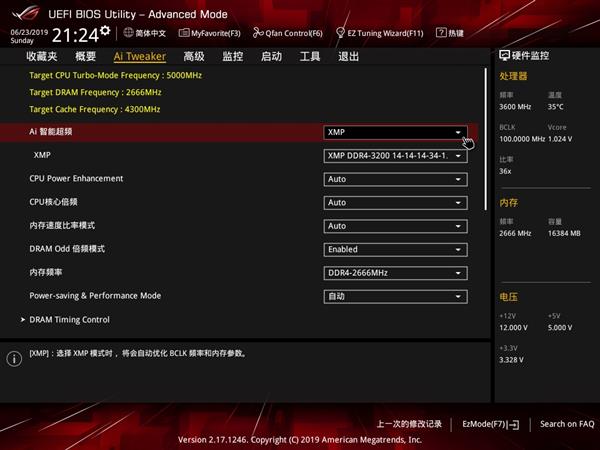Click the 1.024 V Vcore value

[560, 139]
